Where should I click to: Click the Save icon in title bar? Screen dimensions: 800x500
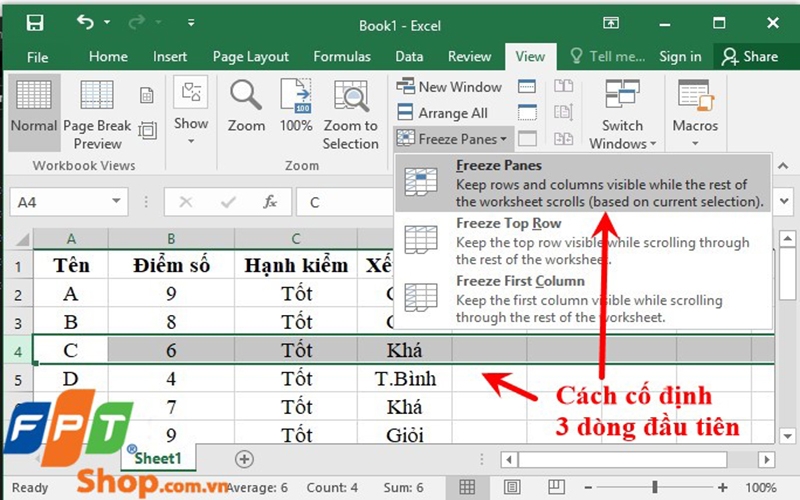click(x=35, y=22)
